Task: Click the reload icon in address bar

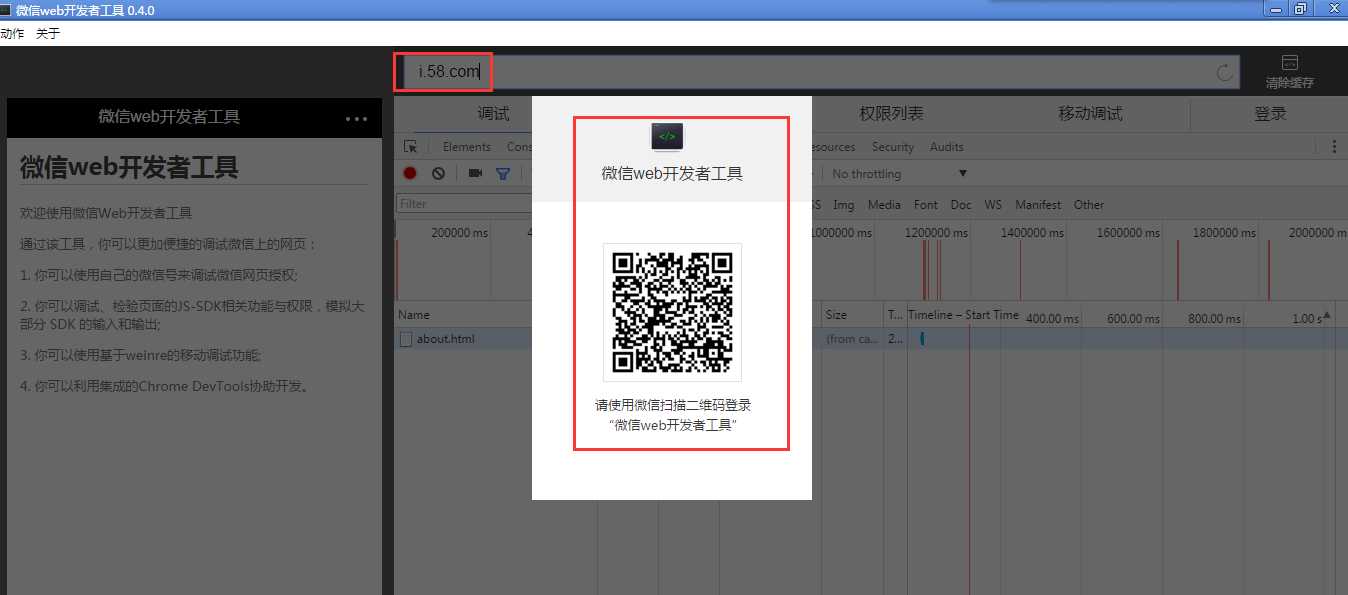Action: [x=1224, y=73]
